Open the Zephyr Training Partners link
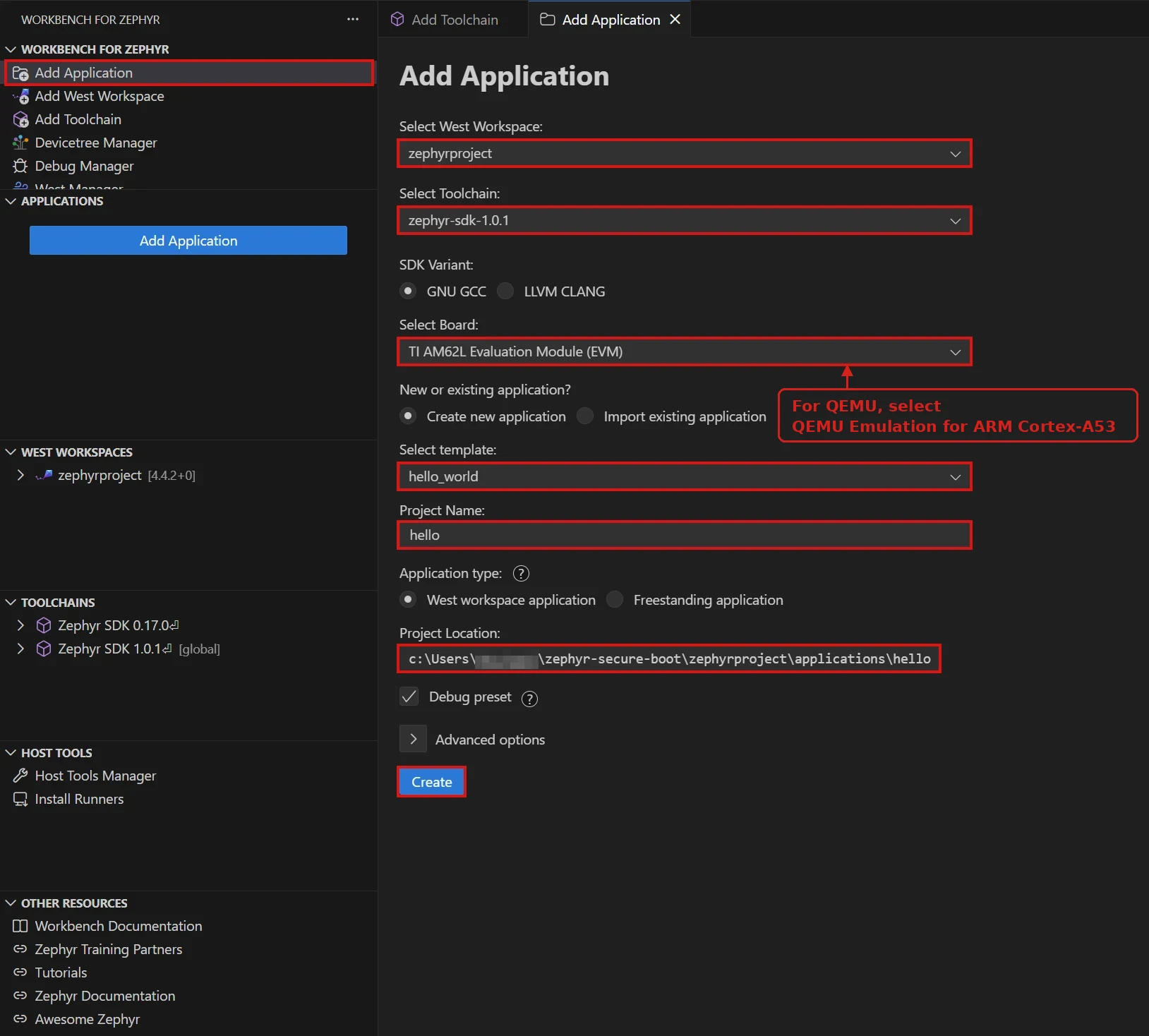 point(109,950)
